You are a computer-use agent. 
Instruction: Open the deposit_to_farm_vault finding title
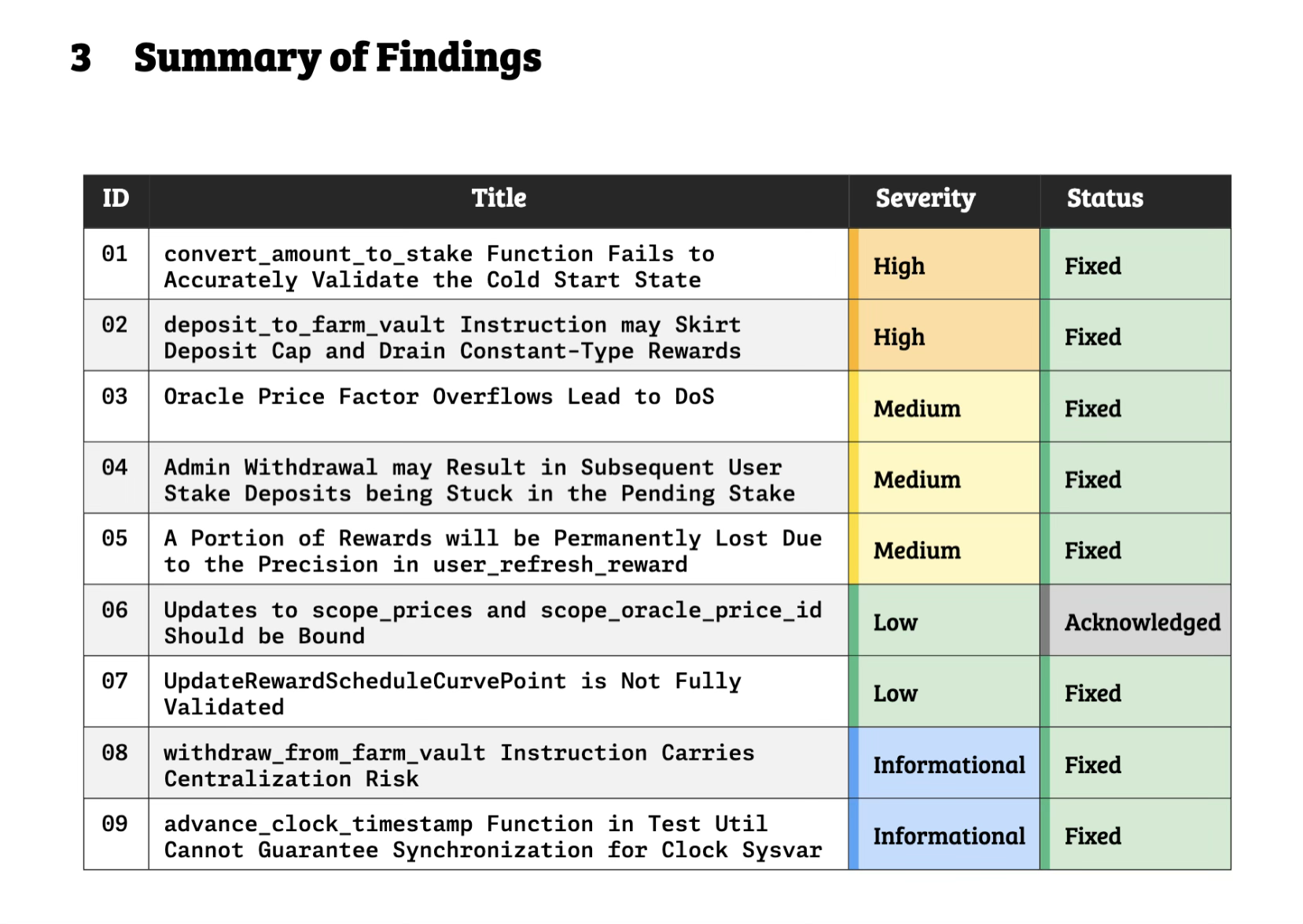tap(452, 337)
